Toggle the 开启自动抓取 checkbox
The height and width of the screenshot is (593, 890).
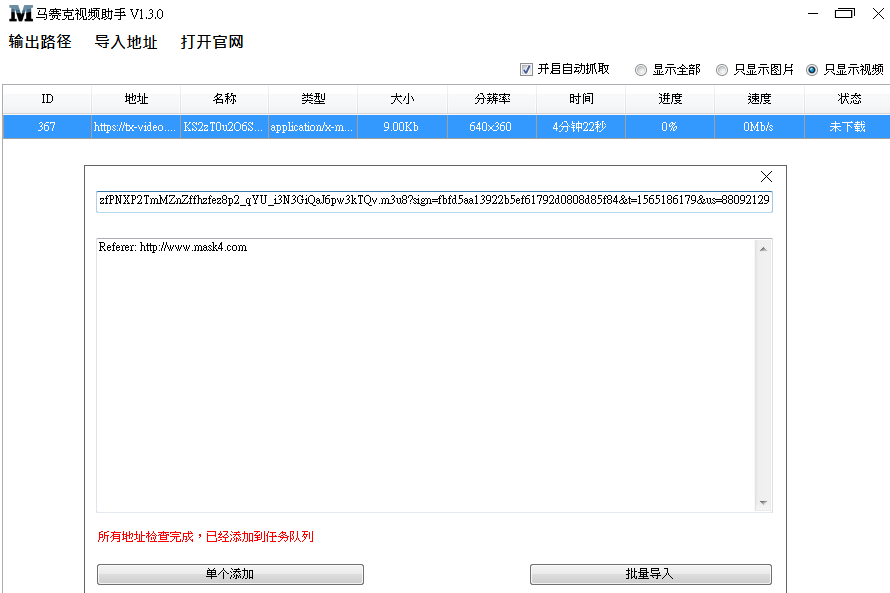coord(526,69)
